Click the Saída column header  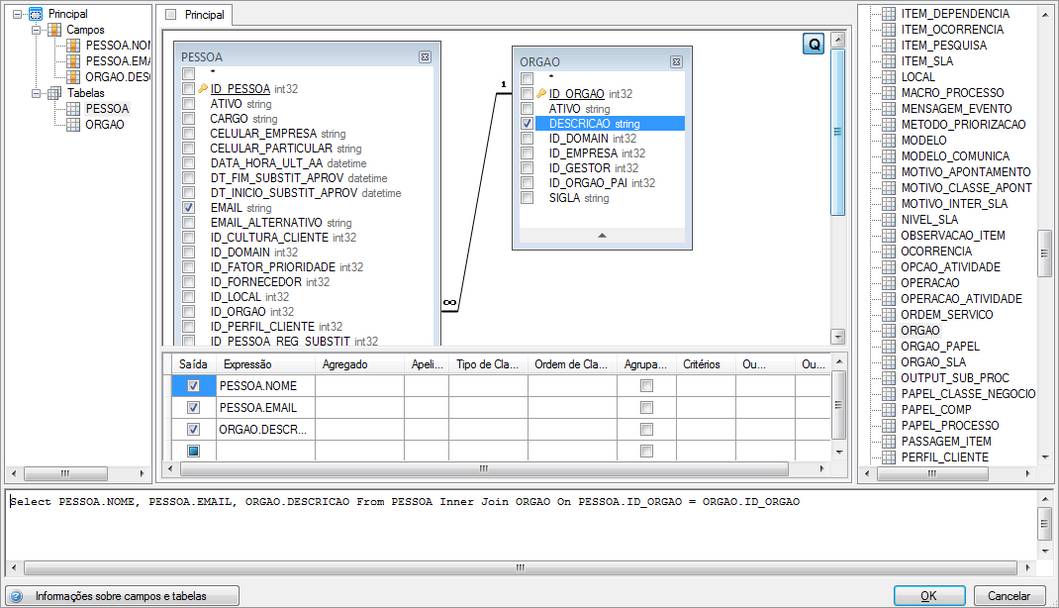coord(193,364)
